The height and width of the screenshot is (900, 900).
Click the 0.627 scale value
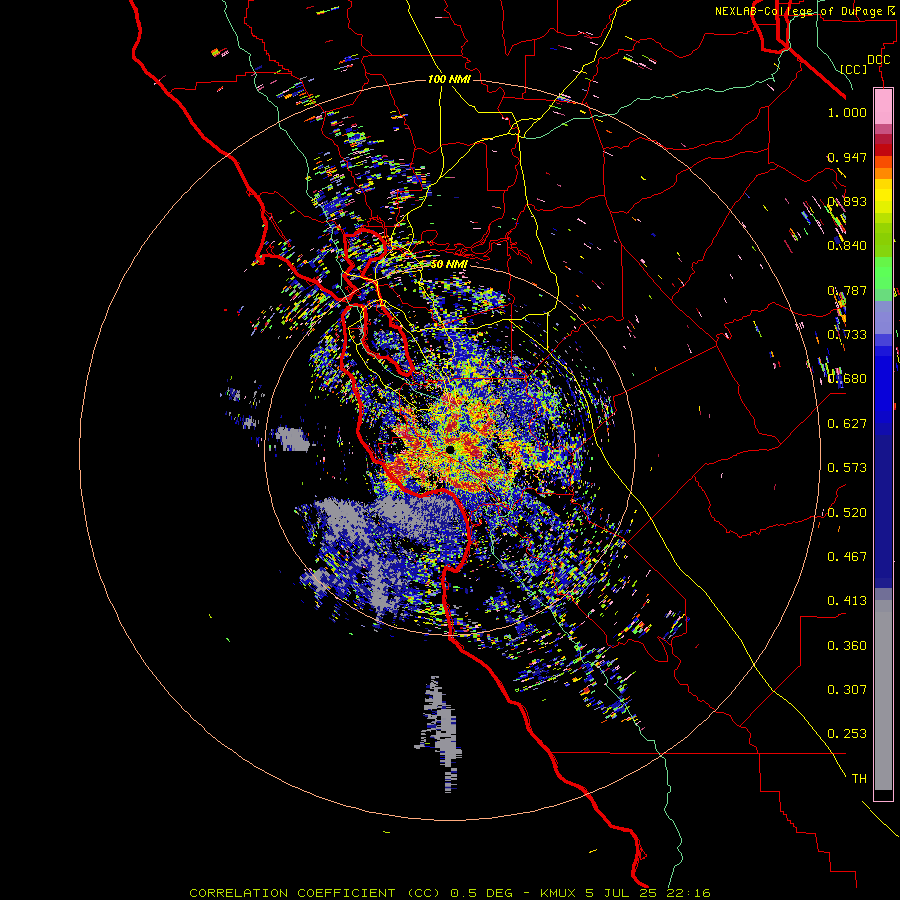(847, 424)
